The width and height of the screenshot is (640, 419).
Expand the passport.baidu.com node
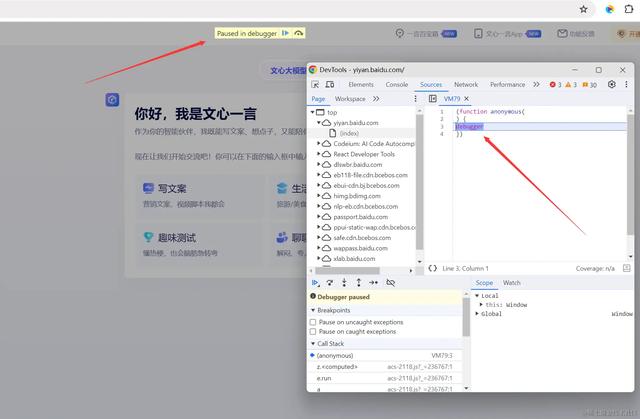click(318, 217)
